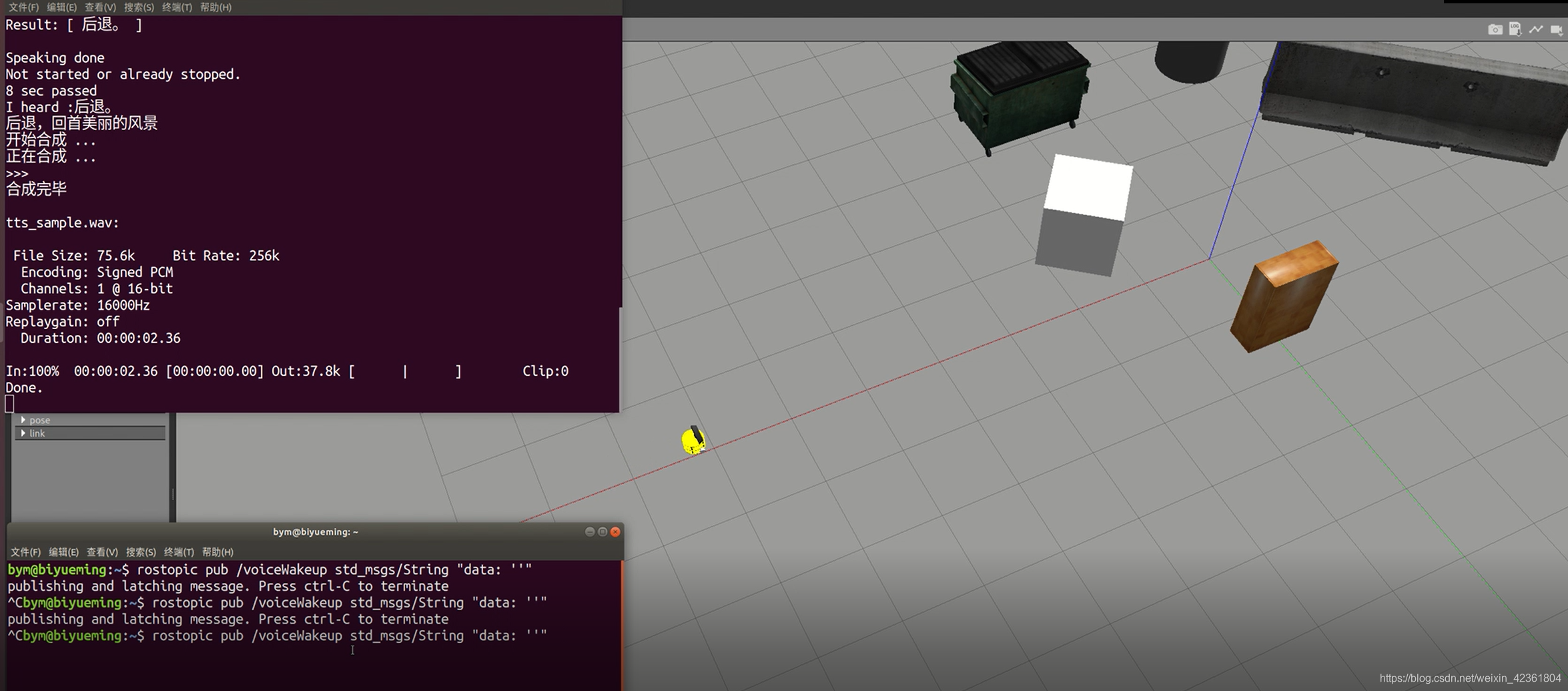Click 'Bit Rate: 256k' text
The image size is (1568, 691).
click(226, 256)
